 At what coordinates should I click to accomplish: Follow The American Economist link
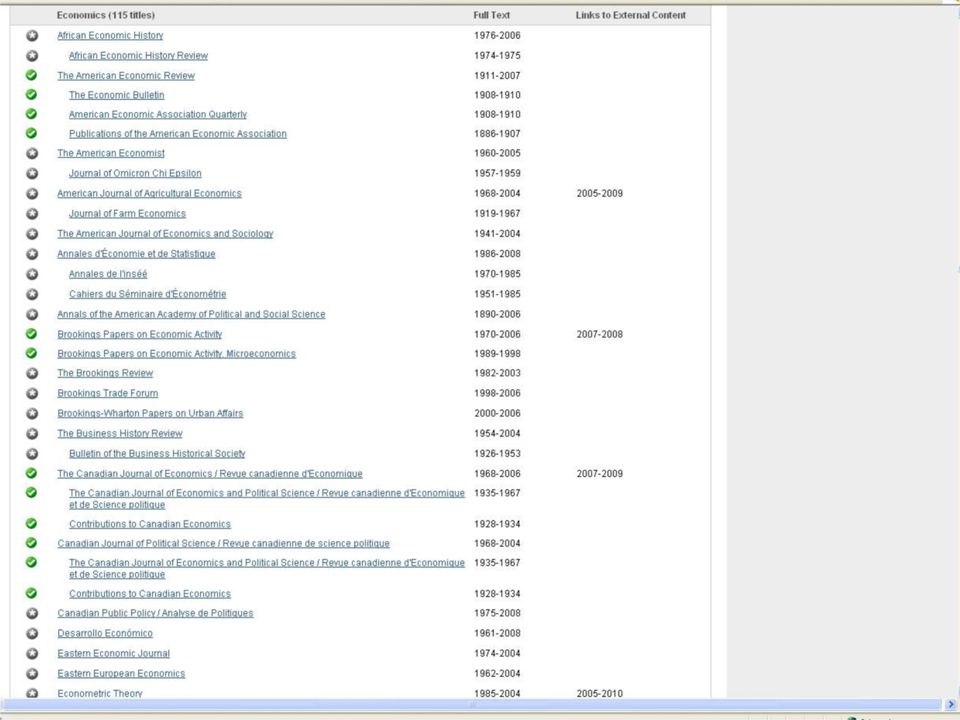(x=111, y=153)
